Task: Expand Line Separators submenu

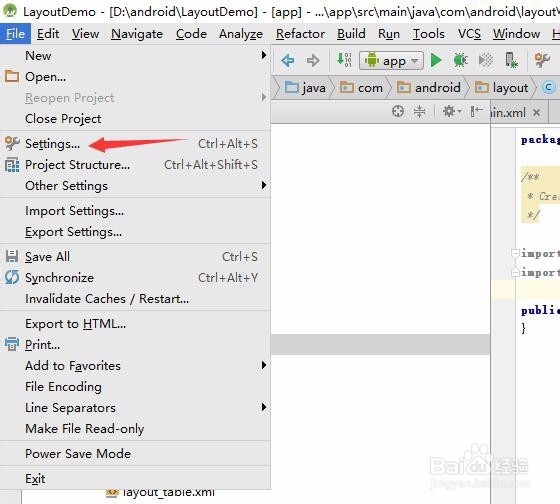Action: click(135, 408)
